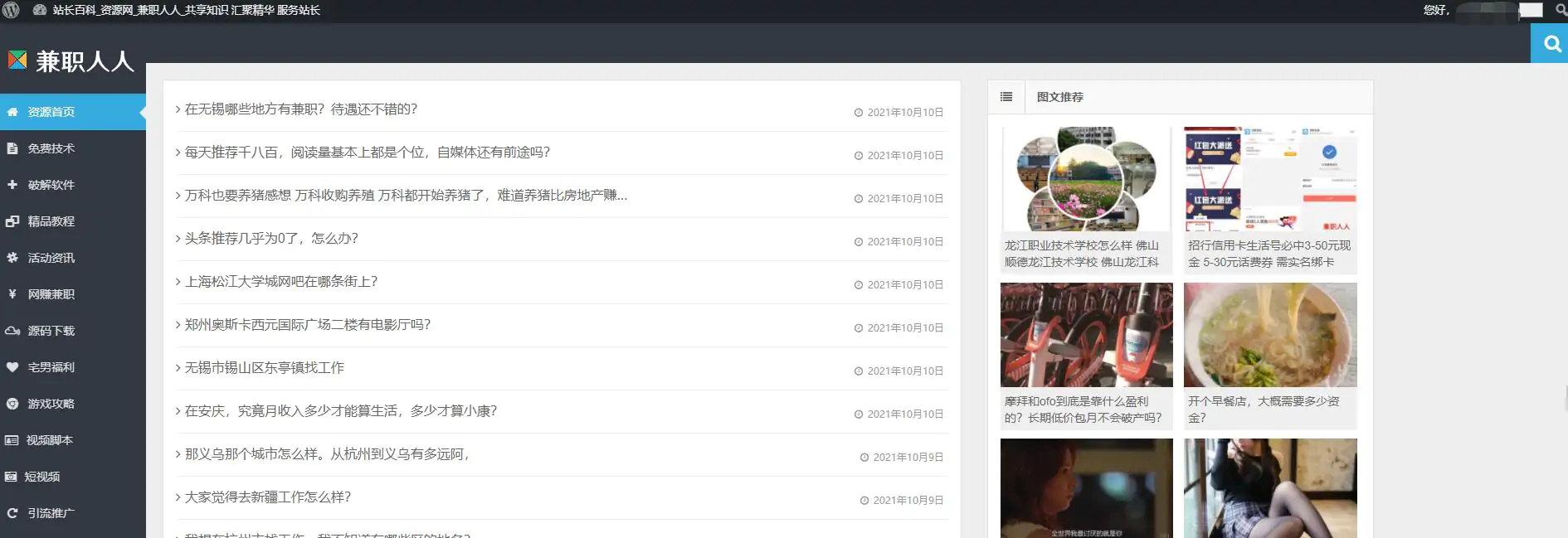The image size is (1568, 538).
Task: Click the yen icon beside 网赚兼职
Action: point(12,294)
